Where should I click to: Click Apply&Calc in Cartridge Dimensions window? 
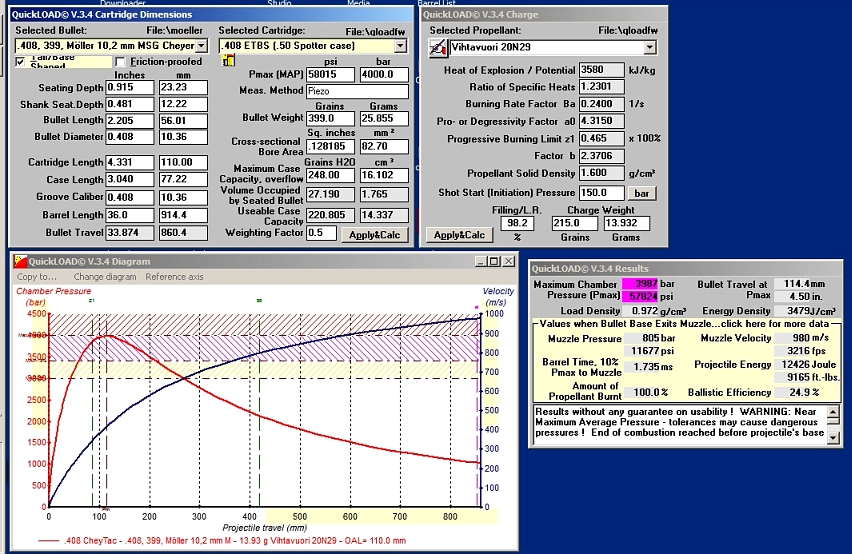click(x=374, y=235)
